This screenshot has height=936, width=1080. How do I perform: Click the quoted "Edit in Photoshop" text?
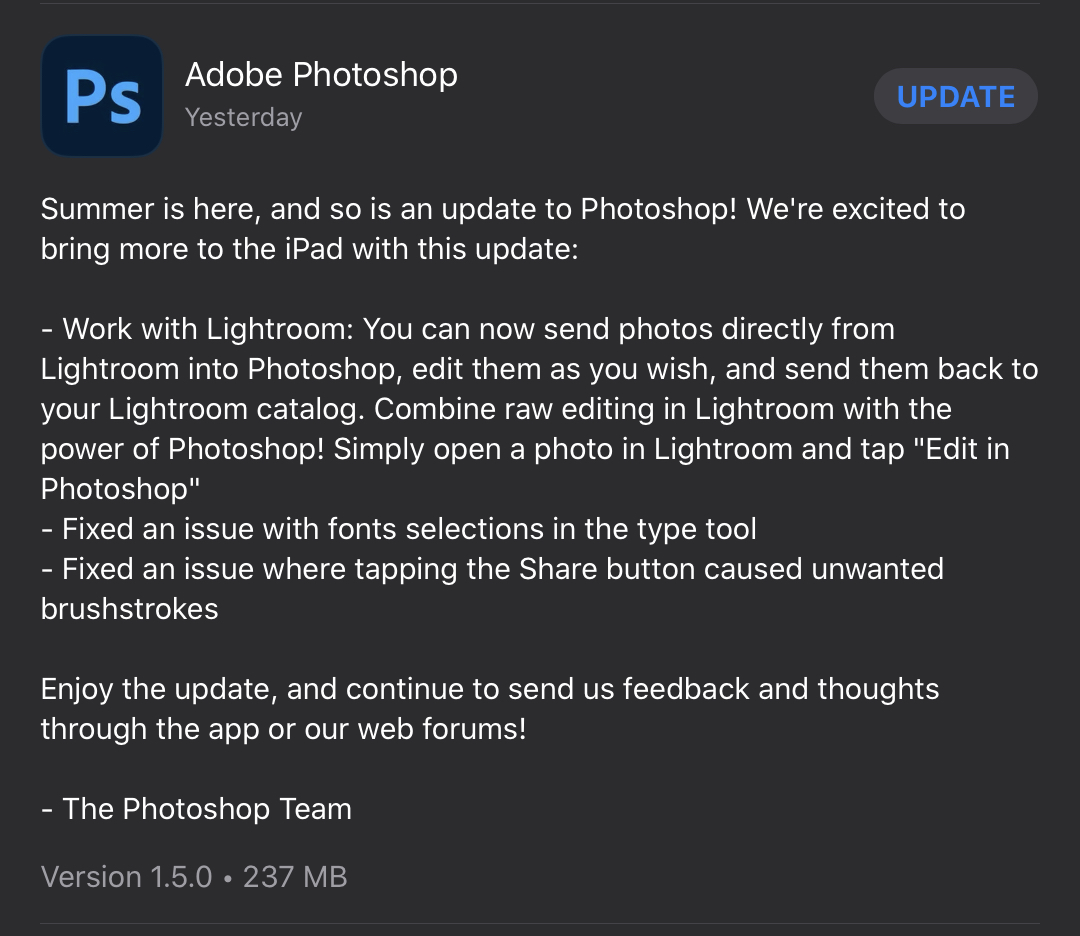click(525, 468)
